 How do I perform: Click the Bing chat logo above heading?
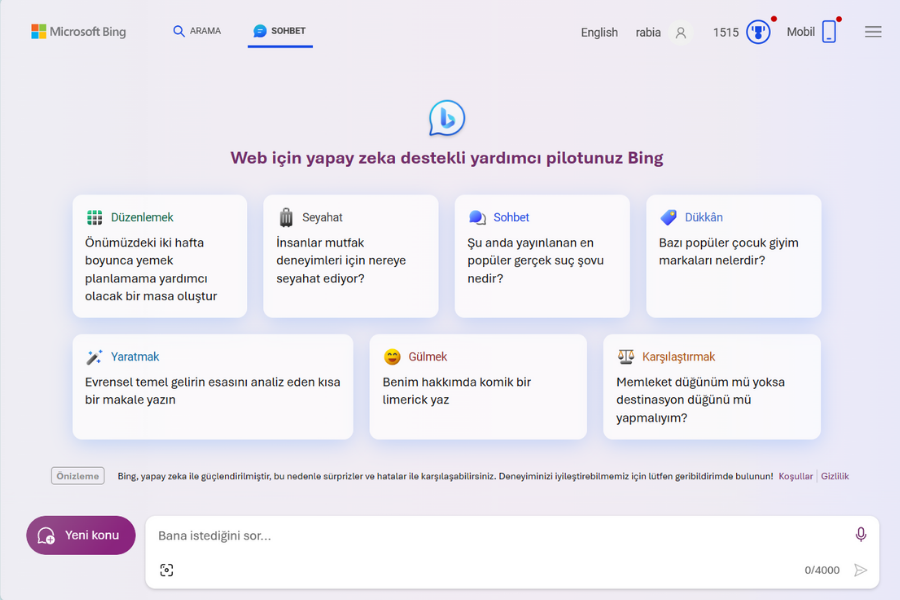(x=447, y=118)
